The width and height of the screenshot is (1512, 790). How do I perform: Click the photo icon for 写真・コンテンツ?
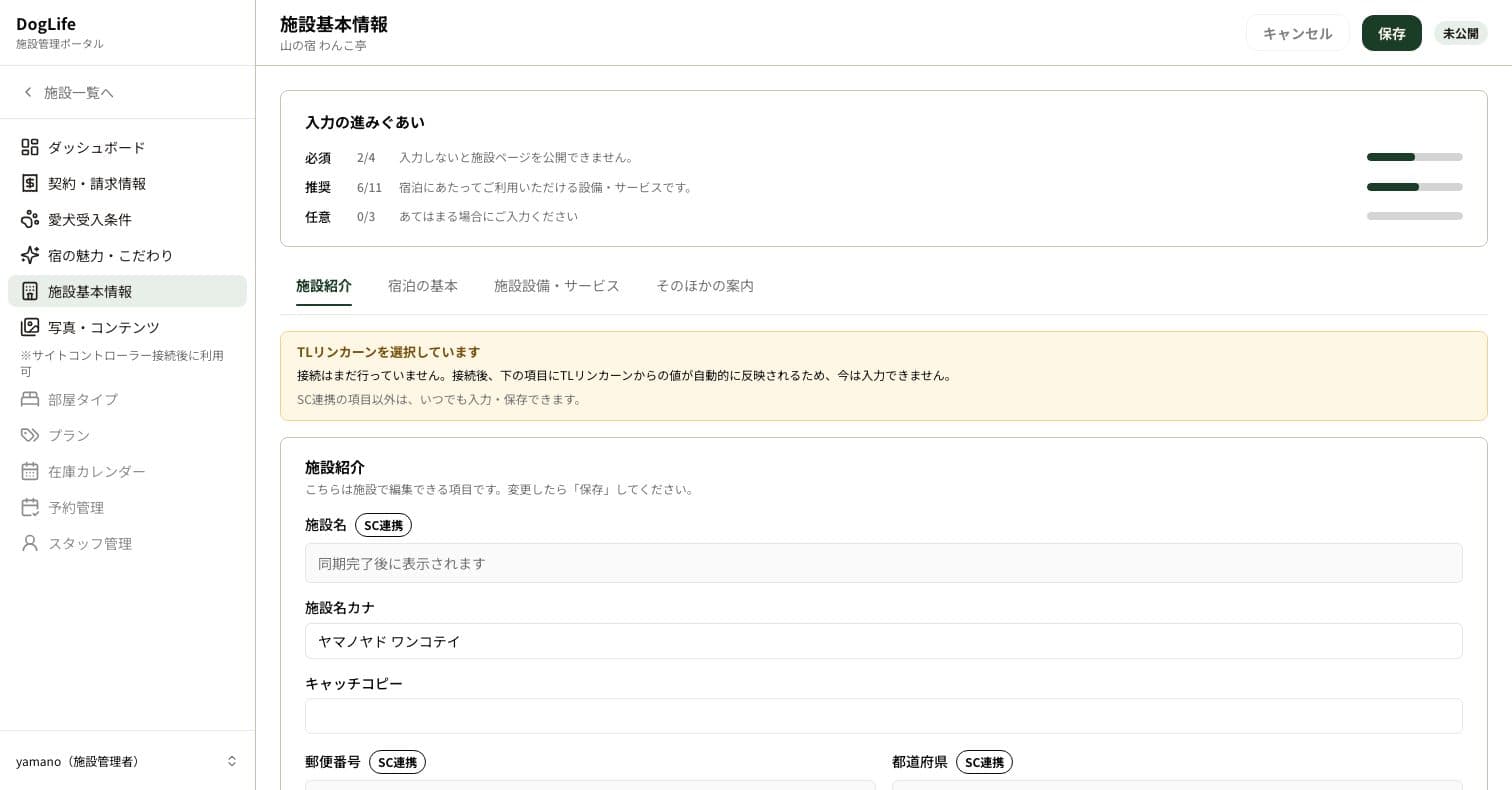pos(30,327)
